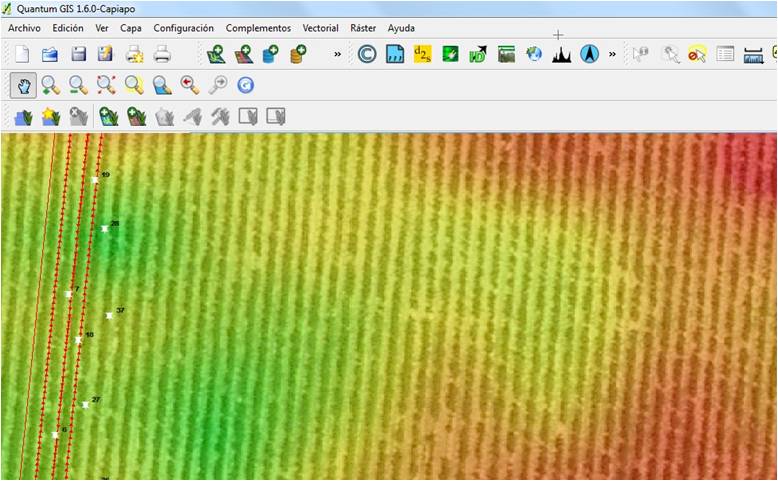
Task: Create a new project with the blank page icon
Action: [x=22, y=54]
